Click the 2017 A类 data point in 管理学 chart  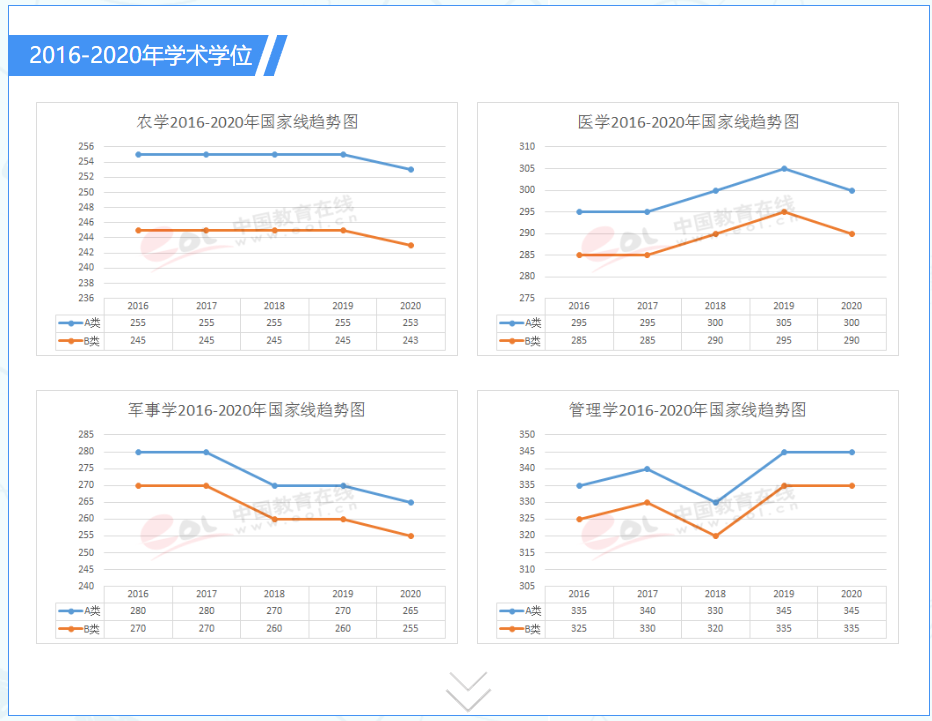[x=647, y=469]
